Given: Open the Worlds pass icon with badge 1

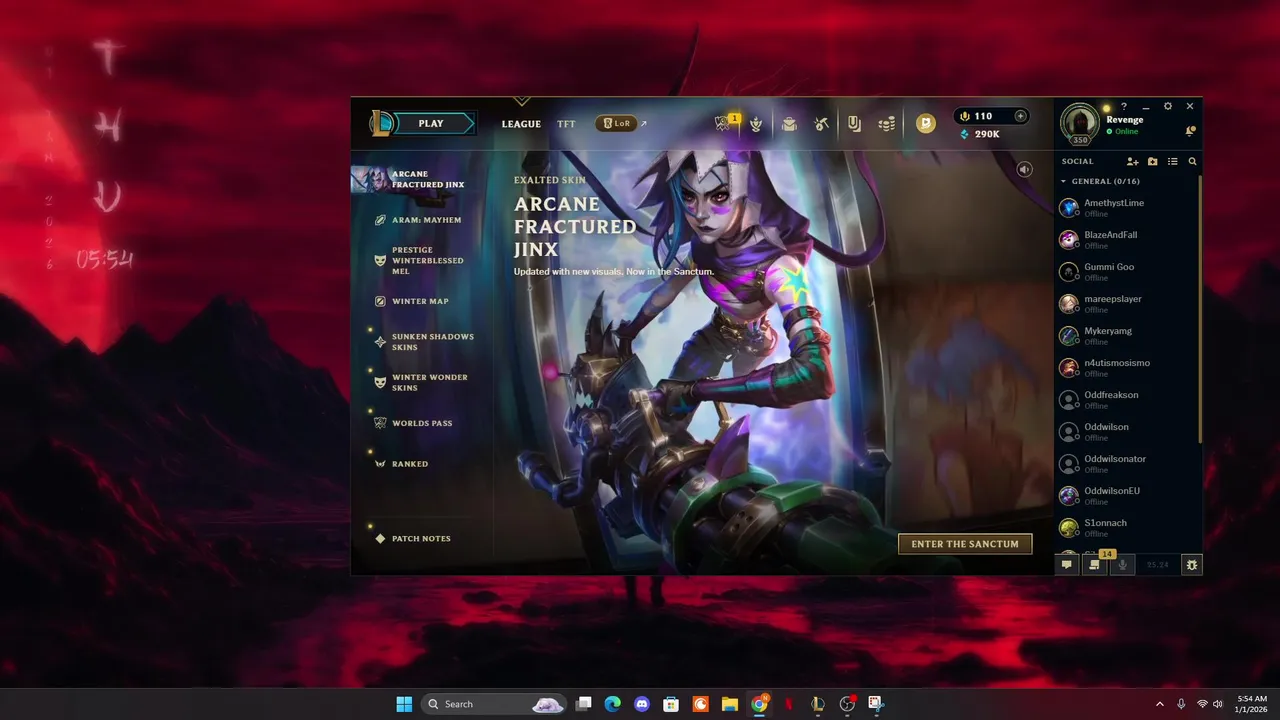Looking at the screenshot, I should [x=724, y=123].
